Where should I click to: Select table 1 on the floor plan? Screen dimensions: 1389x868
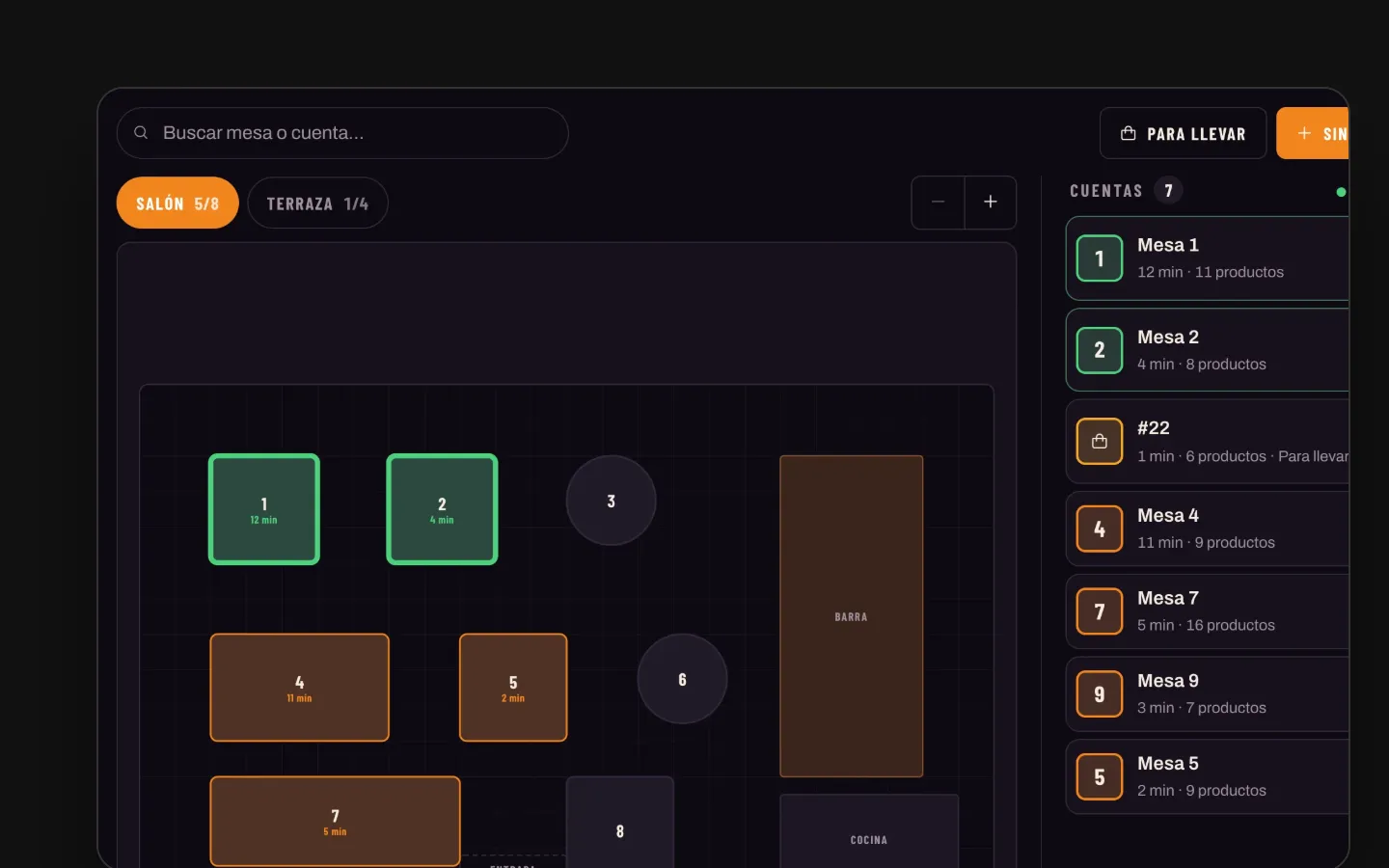[x=264, y=509]
